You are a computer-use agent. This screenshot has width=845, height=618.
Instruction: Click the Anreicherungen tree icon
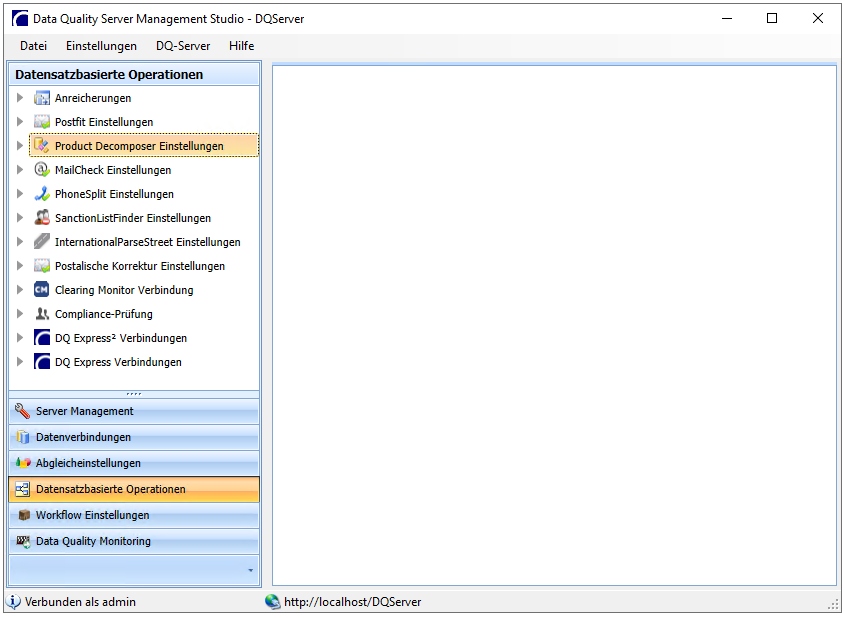click(41, 98)
